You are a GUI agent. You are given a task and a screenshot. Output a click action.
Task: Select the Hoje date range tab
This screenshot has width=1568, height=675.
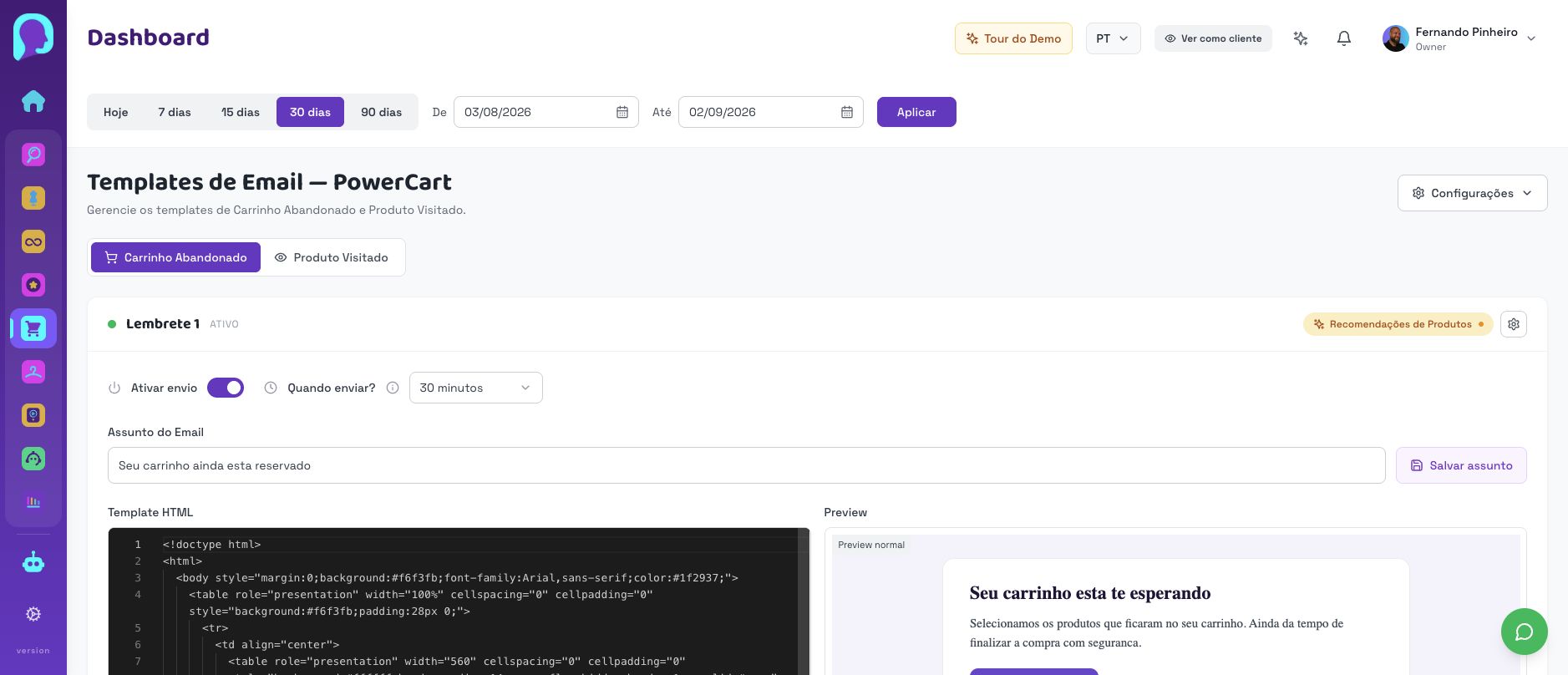115,112
